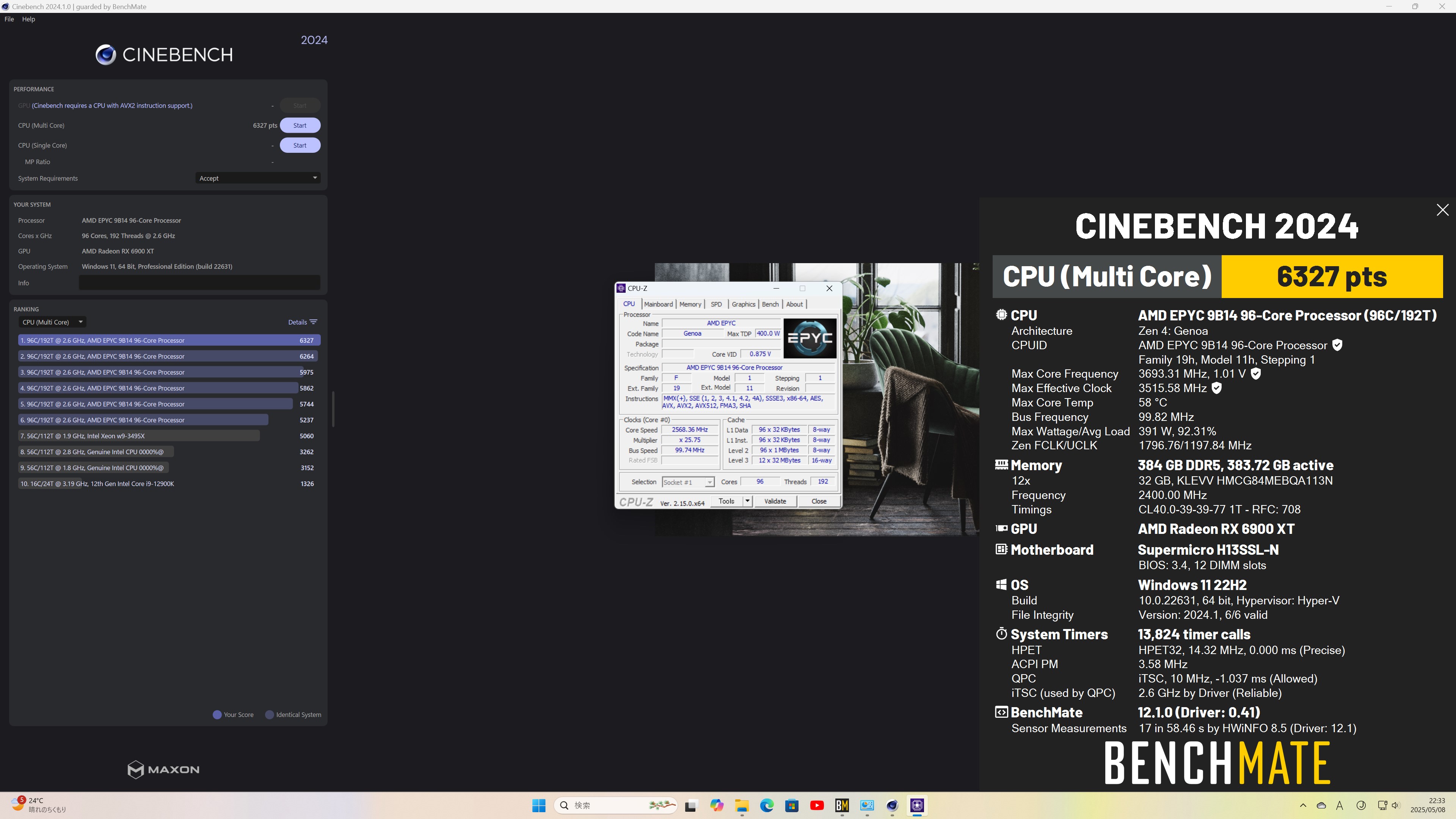Open the weather widget on the taskbar
The width and height of the screenshot is (1456, 819).
[38, 805]
